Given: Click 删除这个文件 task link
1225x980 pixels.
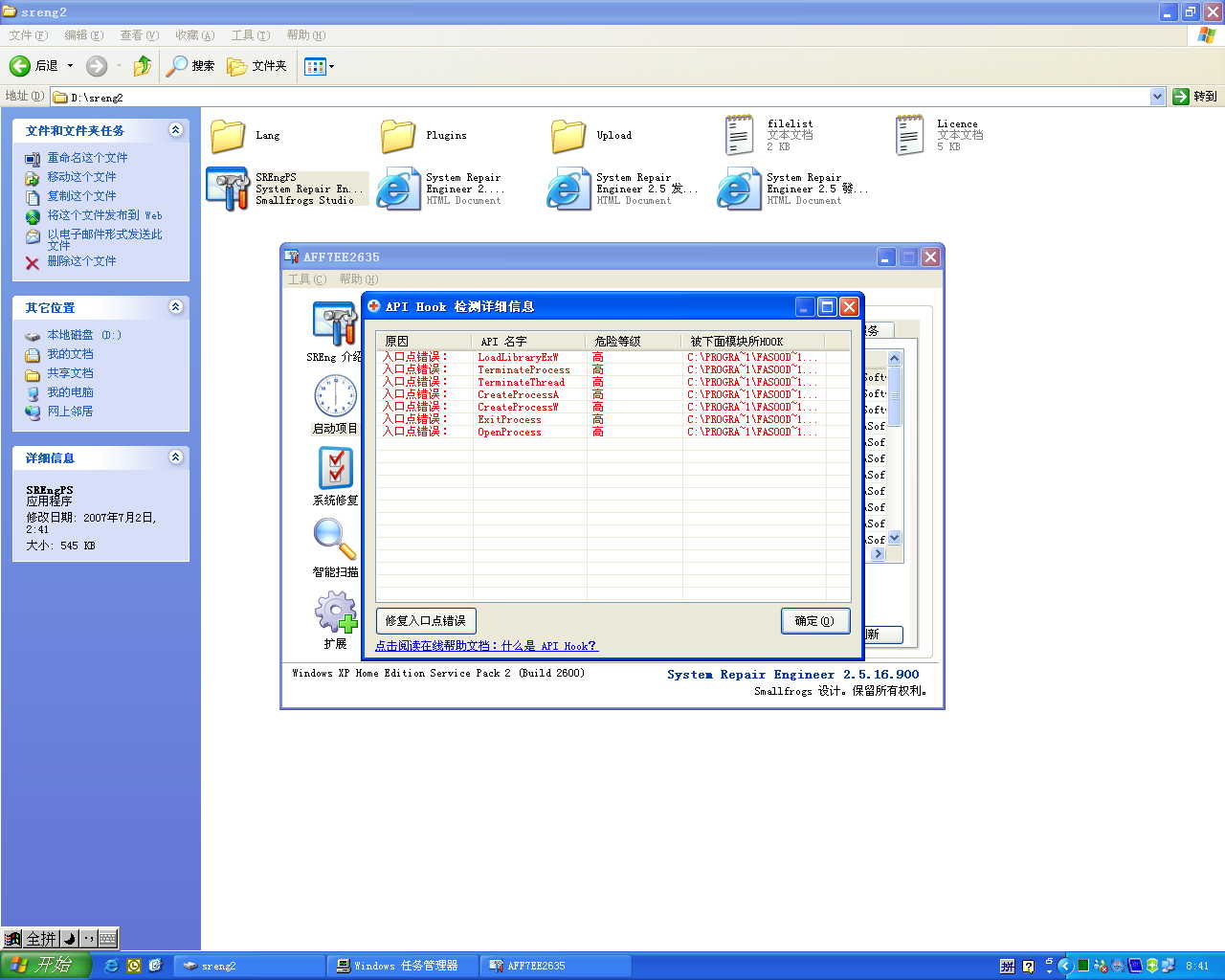Looking at the screenshot, I should (x=81, y=261).
